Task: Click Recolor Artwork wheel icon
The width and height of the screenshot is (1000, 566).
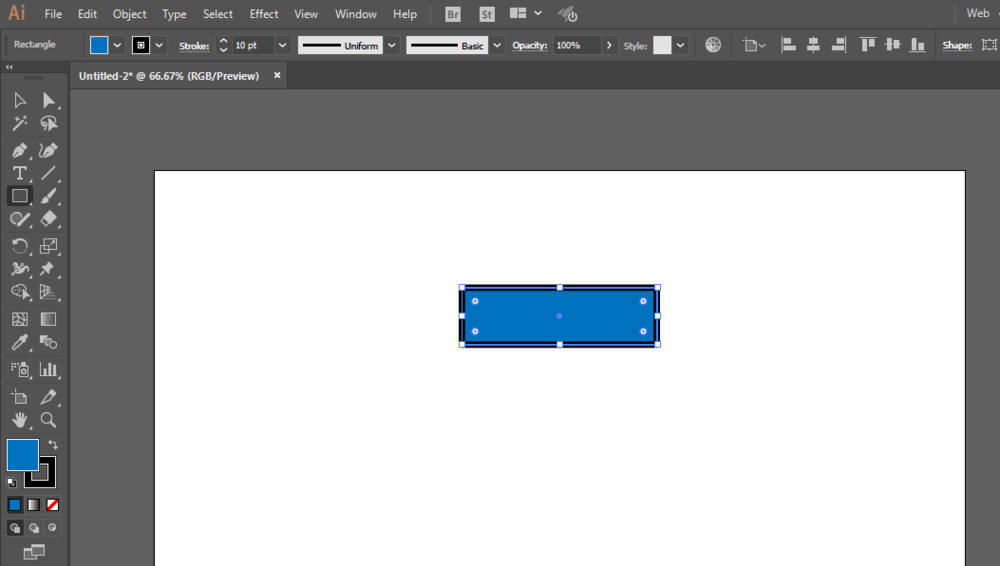Action: pyautogui.click(x=713, y=45)
